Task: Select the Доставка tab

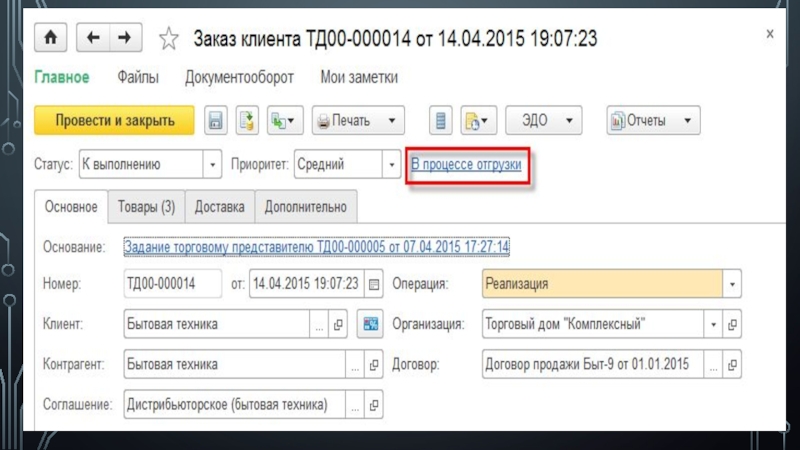Action: (219, 207)
